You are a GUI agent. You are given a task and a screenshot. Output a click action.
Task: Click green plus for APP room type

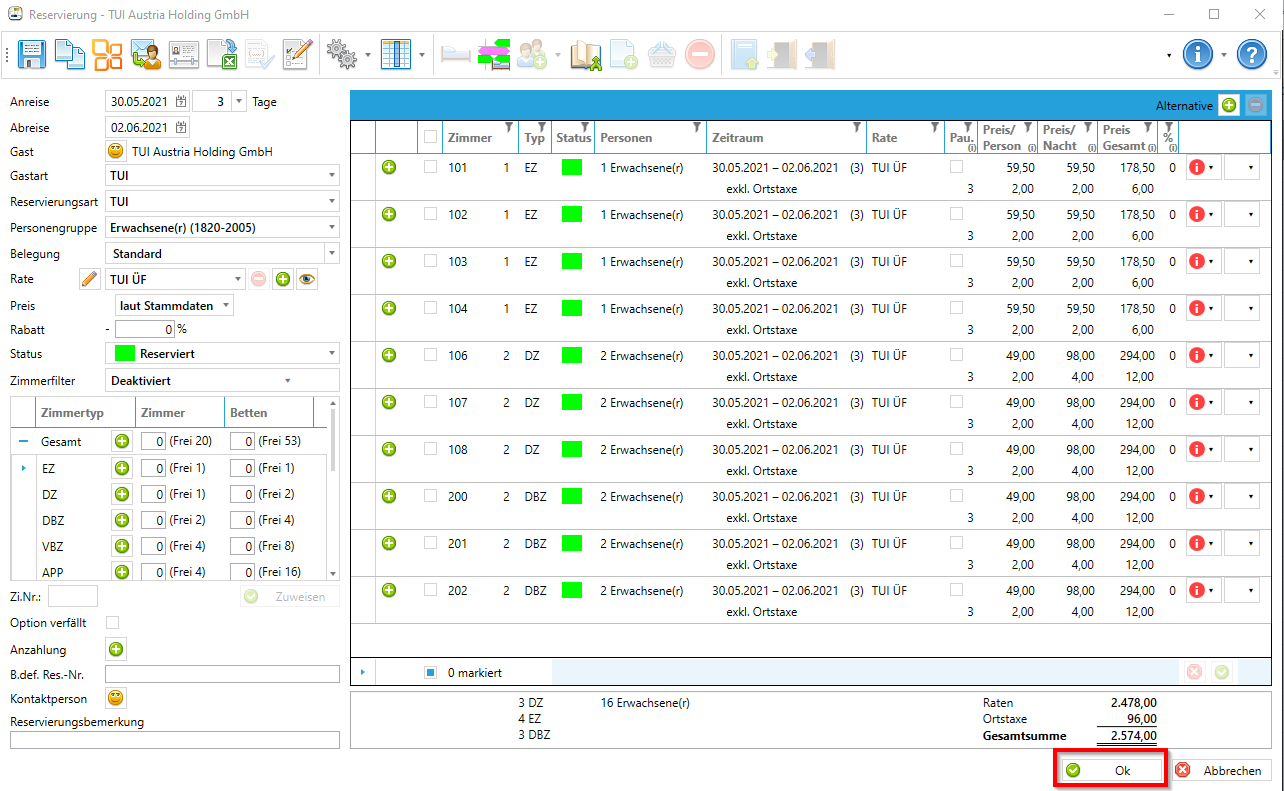click(122, 572)
